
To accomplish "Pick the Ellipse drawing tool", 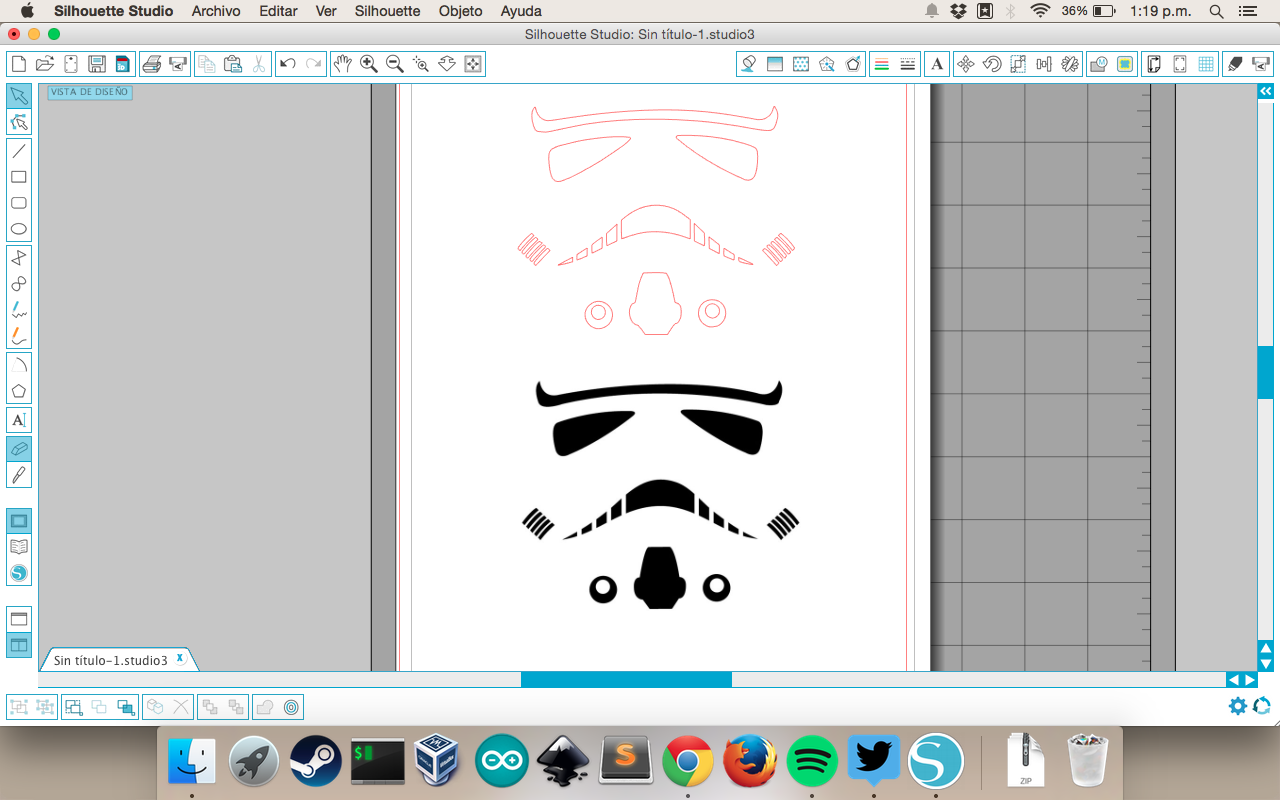I will tap(19, 229).
